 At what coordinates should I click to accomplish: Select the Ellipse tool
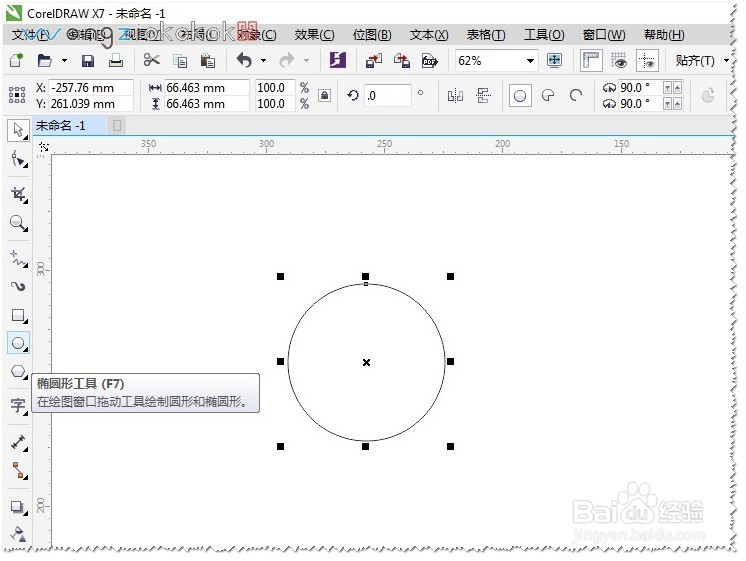click(x=19, y=343)
